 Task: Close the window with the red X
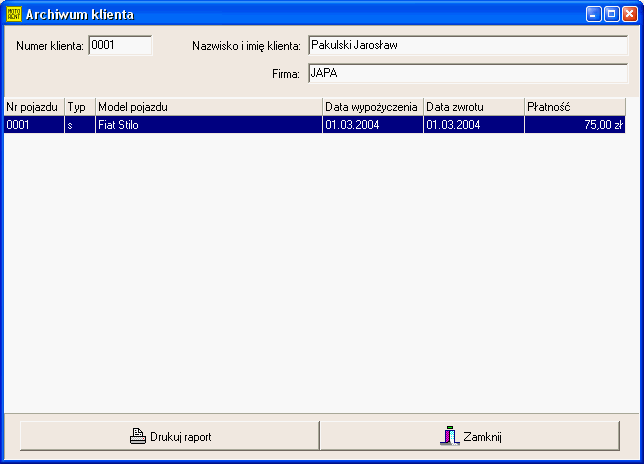(629, 14)
